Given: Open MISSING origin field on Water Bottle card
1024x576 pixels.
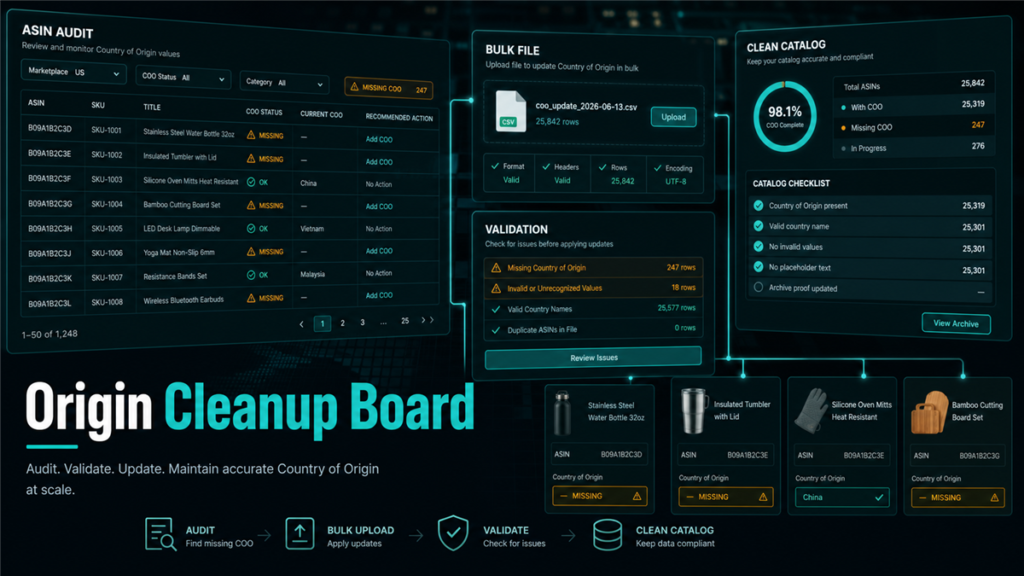Looking at the screenshot, I should [x=600, y=496].
